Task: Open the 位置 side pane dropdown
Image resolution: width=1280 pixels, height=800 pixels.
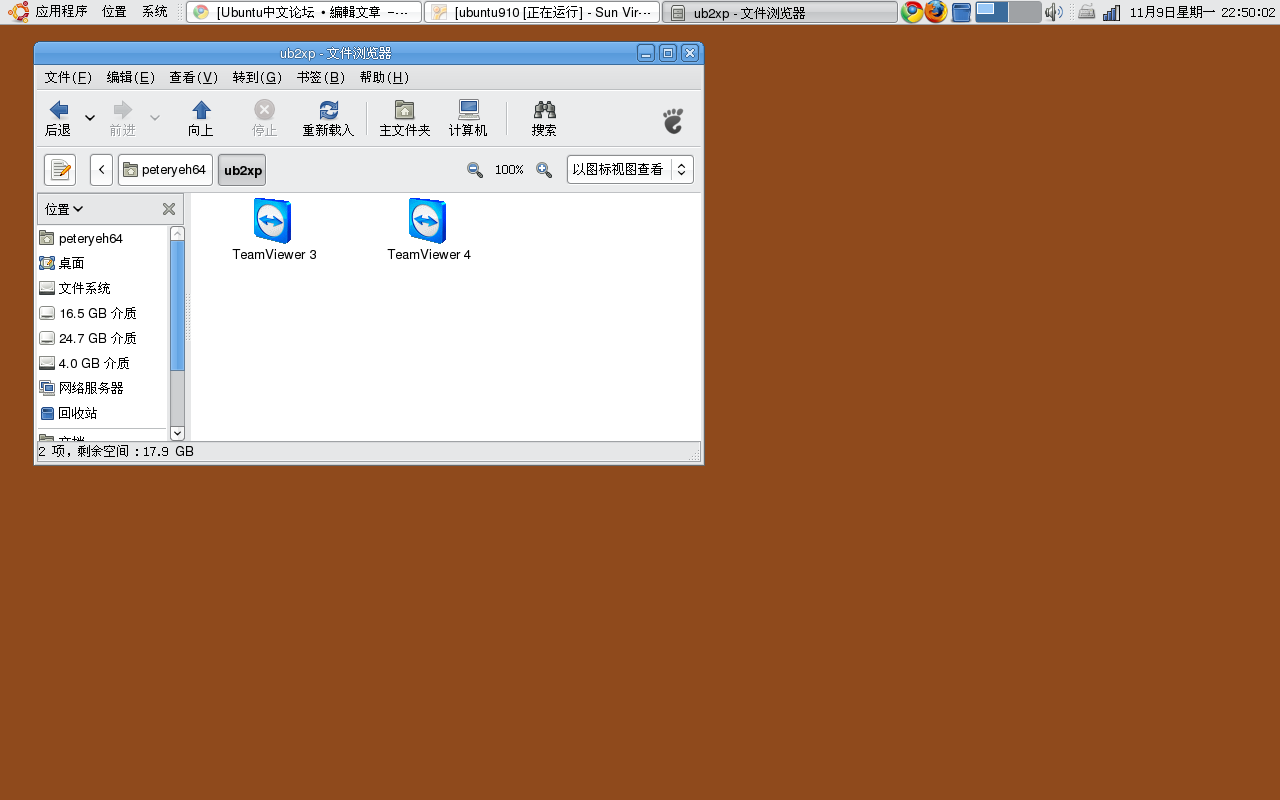Action: point(64,209)
